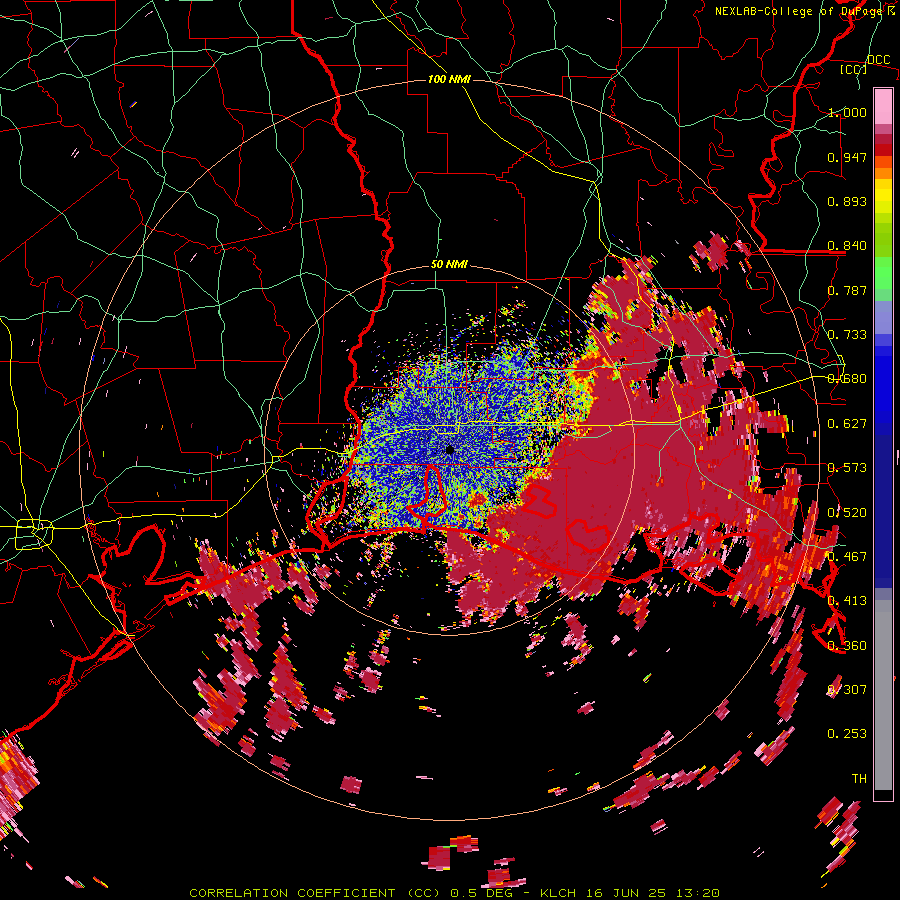
Task: Click the 0.520 scale value
Action: tap(847, 512)
